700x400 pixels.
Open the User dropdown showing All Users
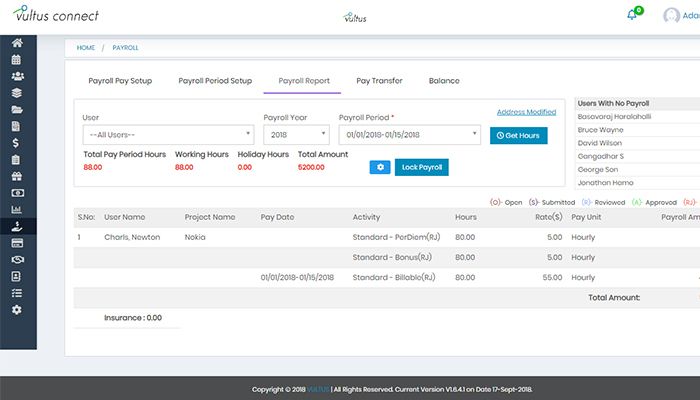click(168, 135)
